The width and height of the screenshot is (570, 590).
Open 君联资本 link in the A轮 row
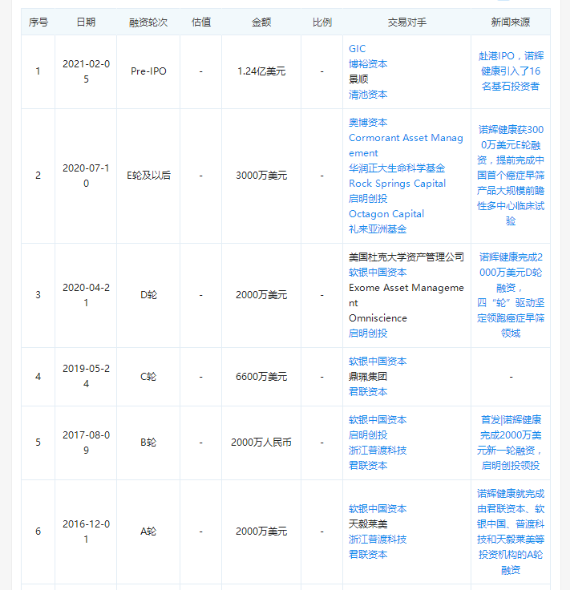tap(368, 555)
